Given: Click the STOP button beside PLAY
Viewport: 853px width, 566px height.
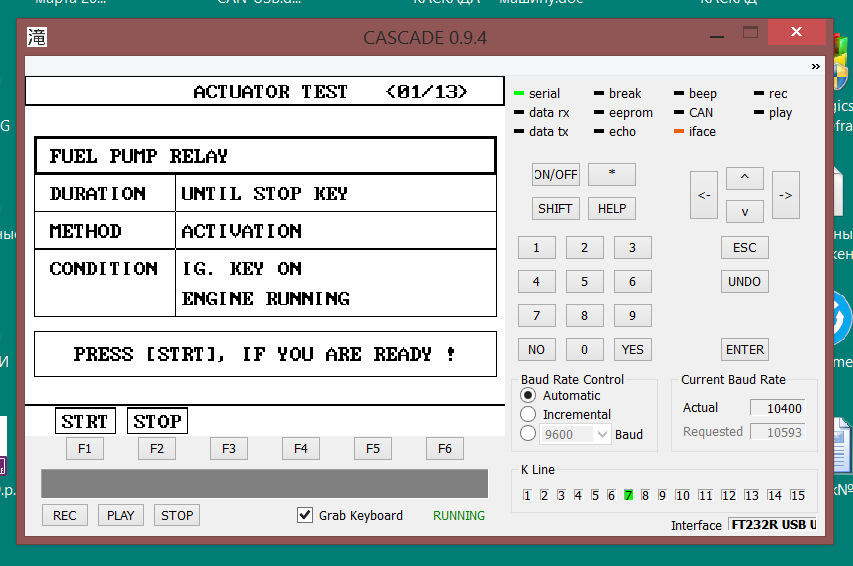Looking at the screenshot, I should point(177,515).
